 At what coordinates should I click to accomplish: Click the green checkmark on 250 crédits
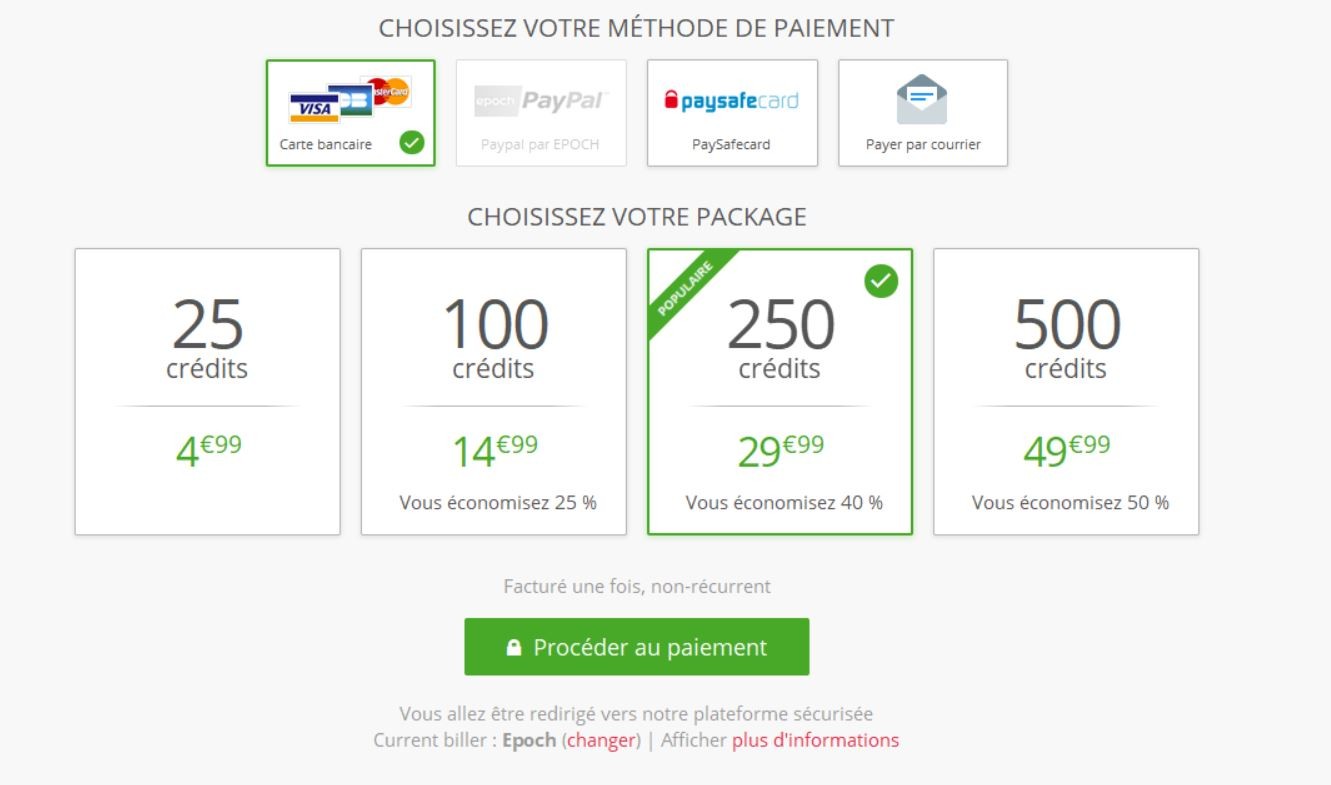[x=881, y=281]
